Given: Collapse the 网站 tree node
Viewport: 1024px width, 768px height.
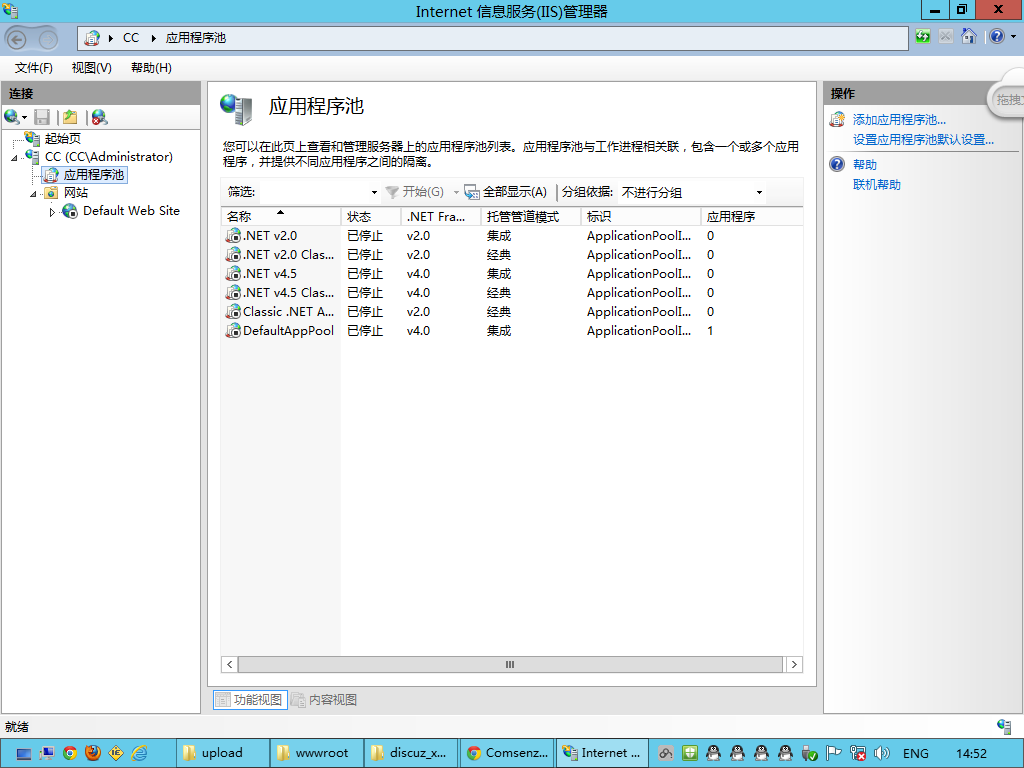Looking at the screenshot, I should (x=33, y=194).
